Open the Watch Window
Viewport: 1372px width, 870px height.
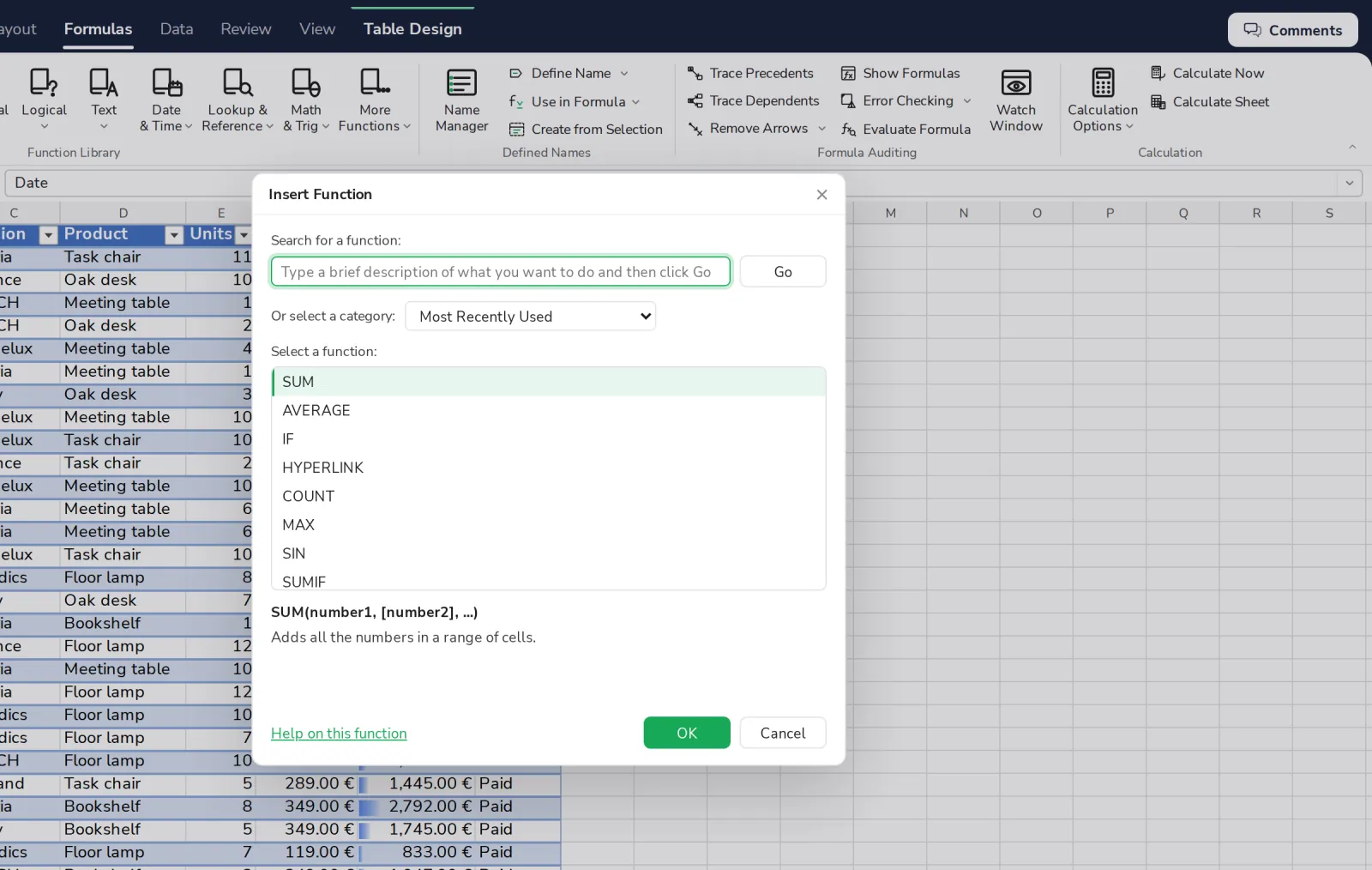[1016, 100]
